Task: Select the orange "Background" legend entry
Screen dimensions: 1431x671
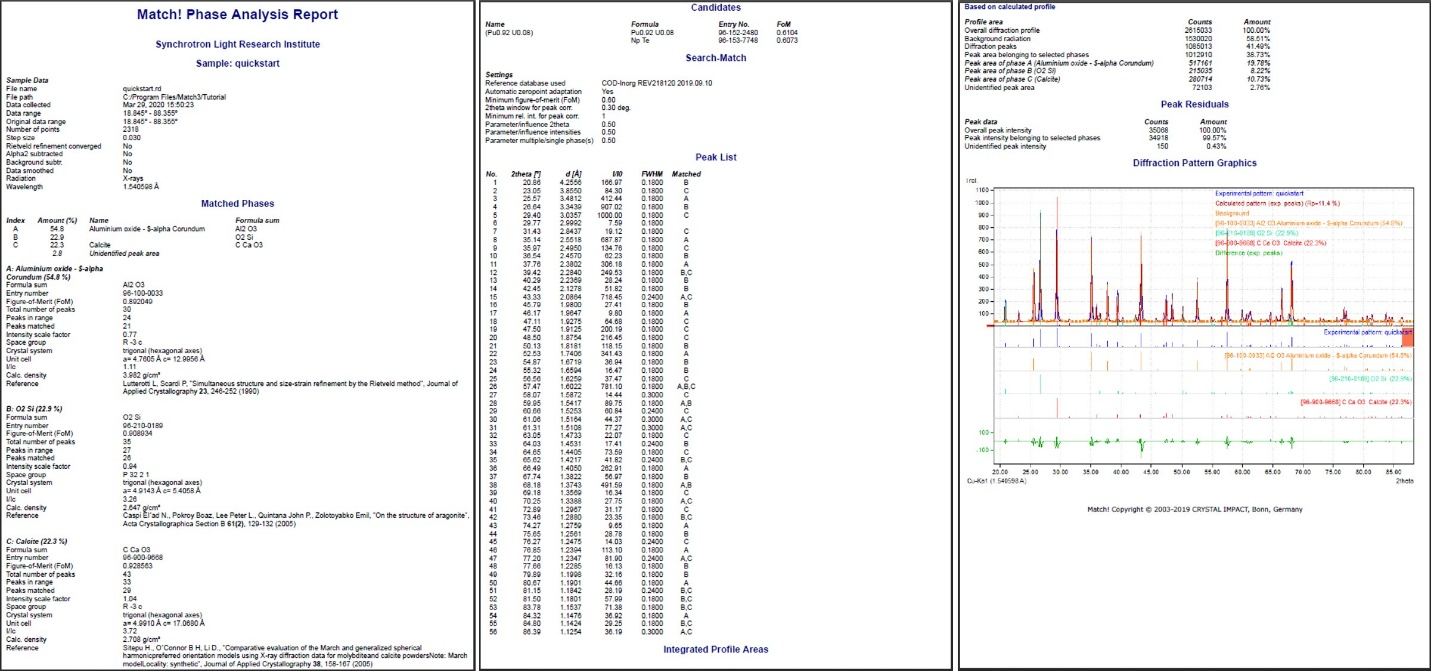Action: point(1233,212)
